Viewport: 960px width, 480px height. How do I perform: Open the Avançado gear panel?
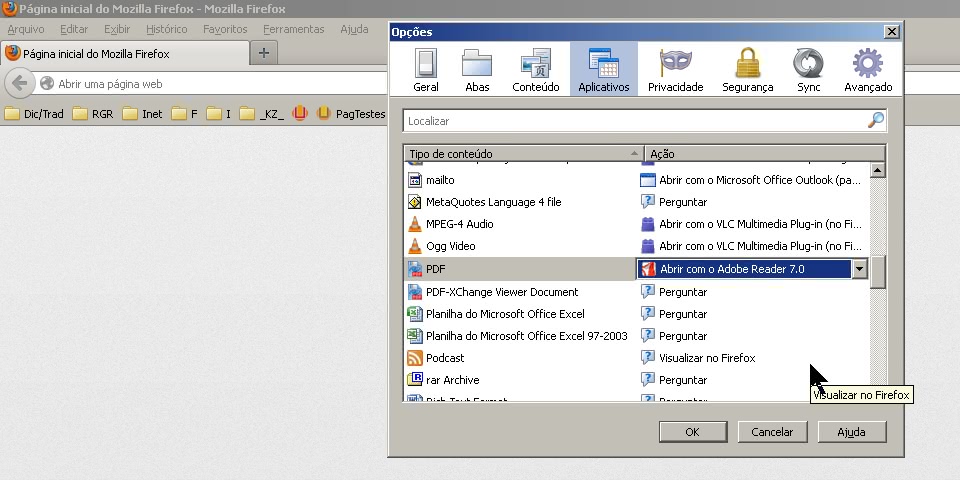867,70
